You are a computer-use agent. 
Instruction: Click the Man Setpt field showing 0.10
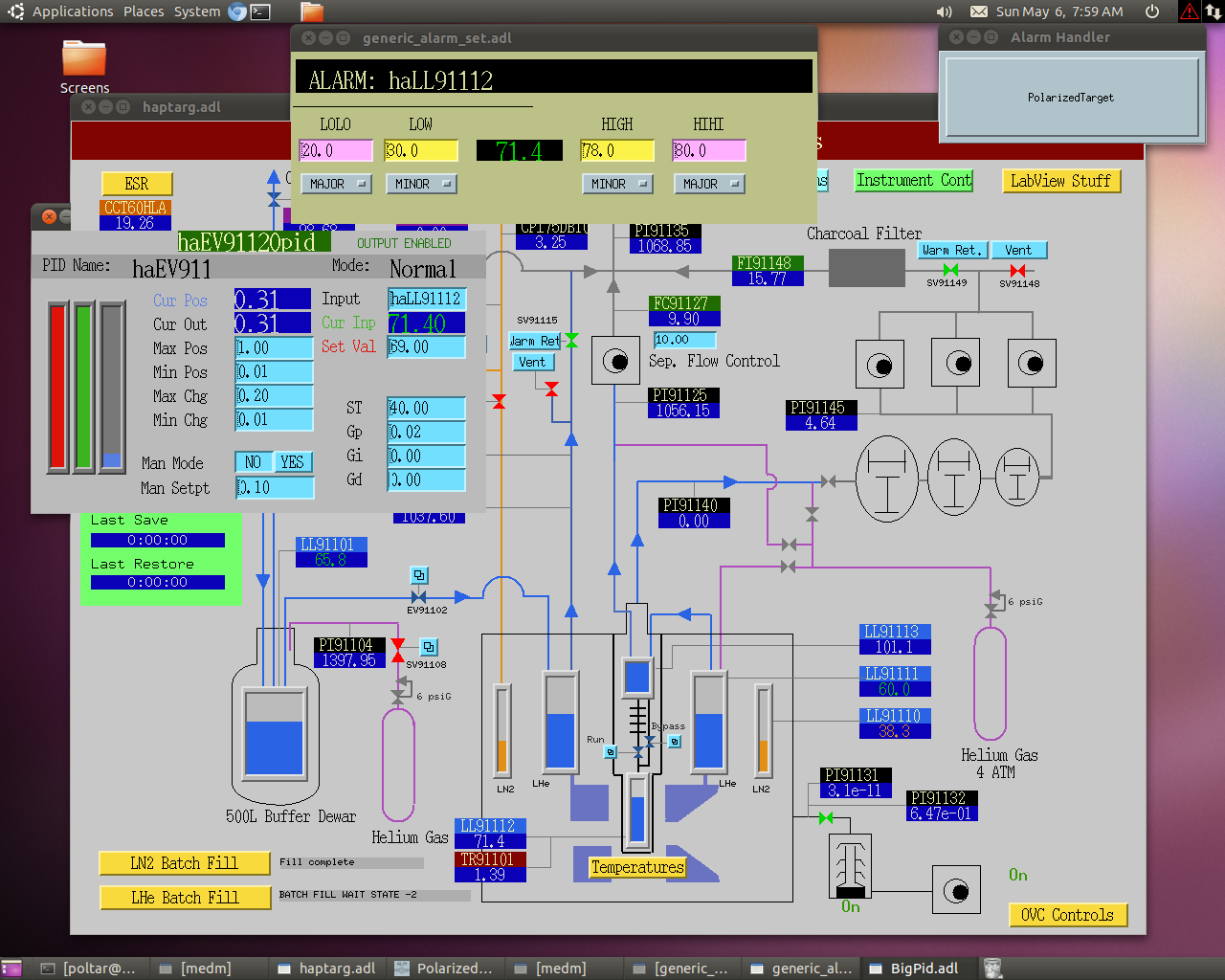click(x=276, y=487)
